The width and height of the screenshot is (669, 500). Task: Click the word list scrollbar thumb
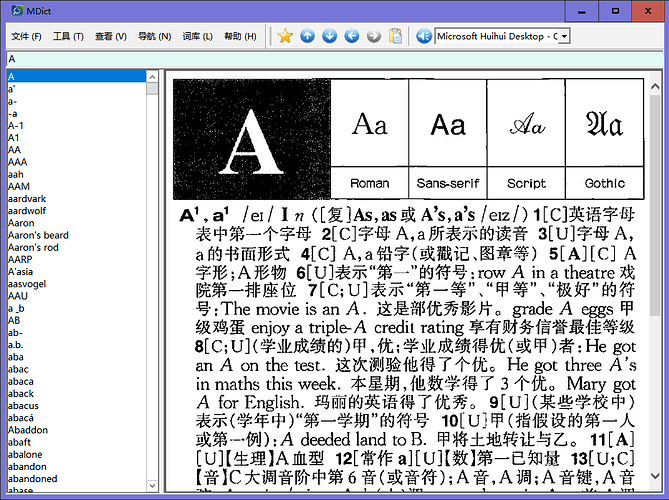152,88
